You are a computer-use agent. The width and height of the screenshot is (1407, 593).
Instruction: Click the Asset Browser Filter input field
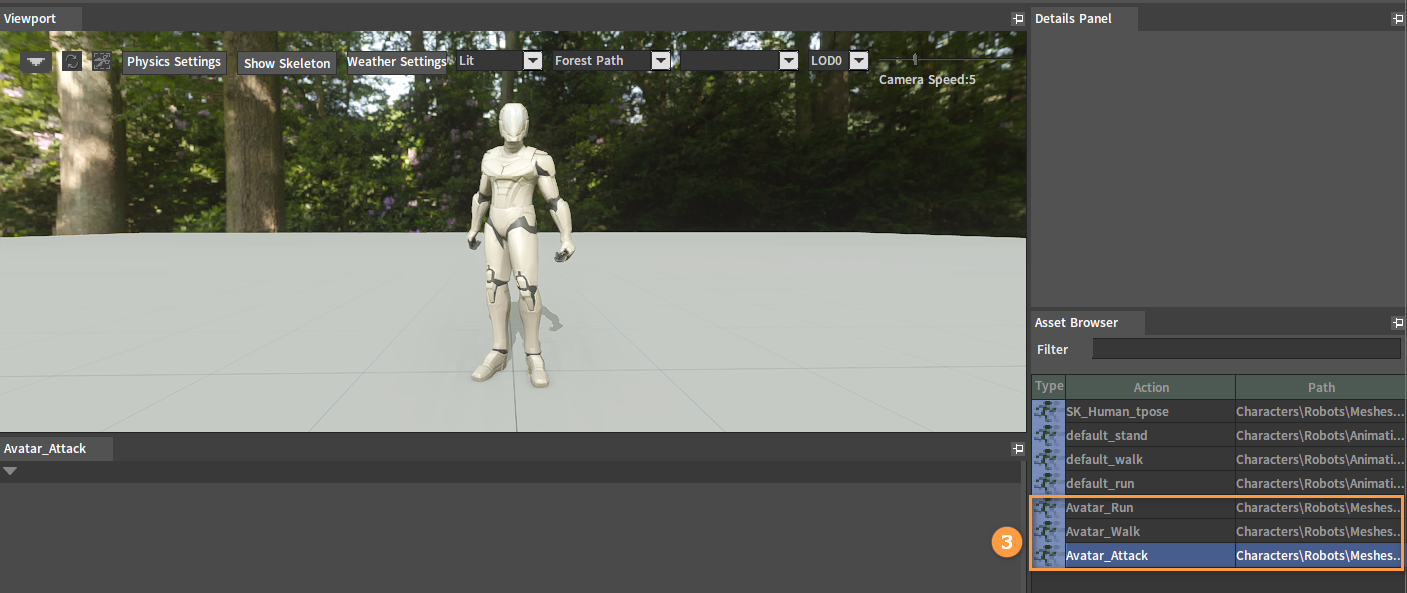point(1246,349)
